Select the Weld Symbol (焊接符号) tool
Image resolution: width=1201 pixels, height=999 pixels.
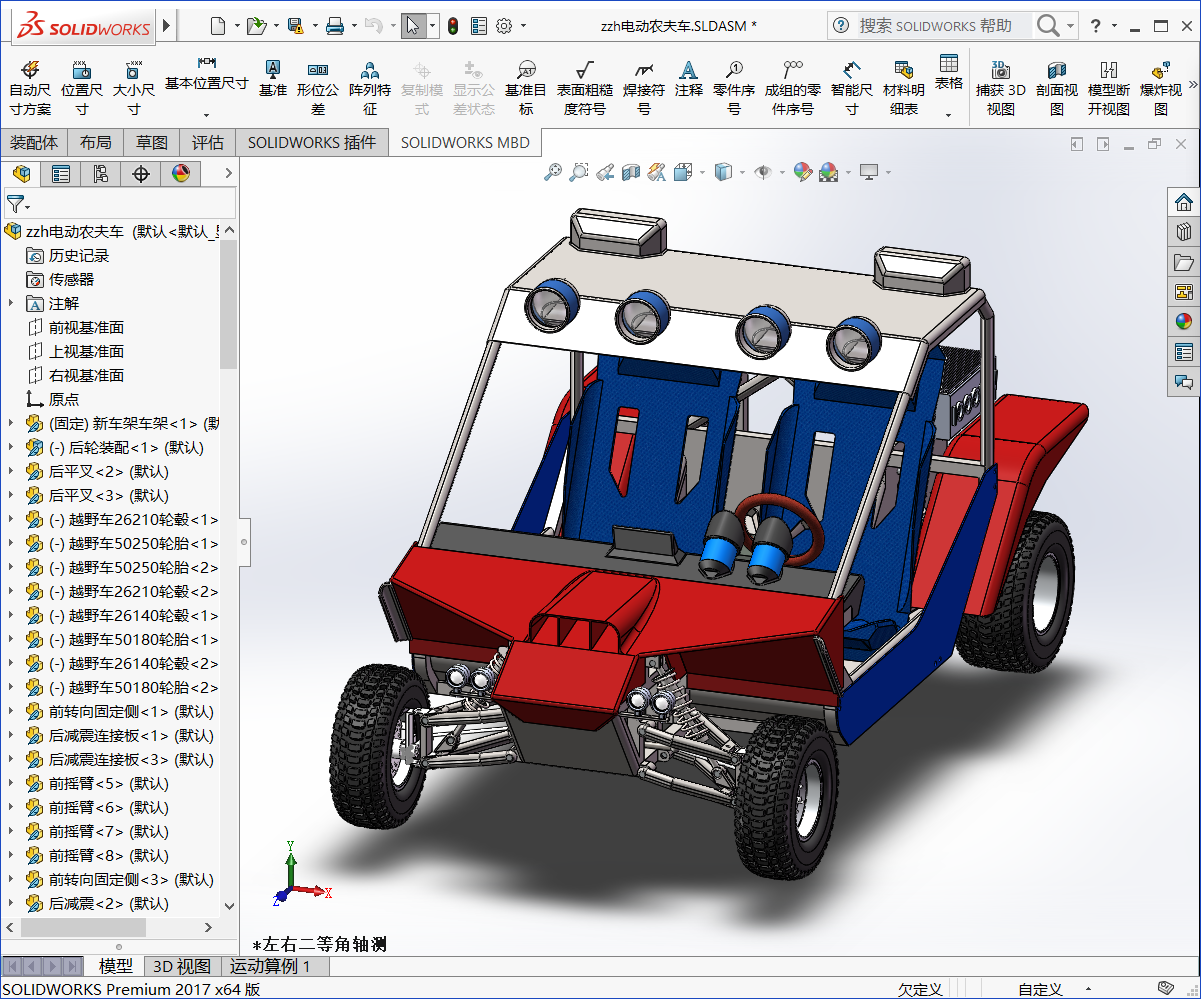(x=644, y=85)
